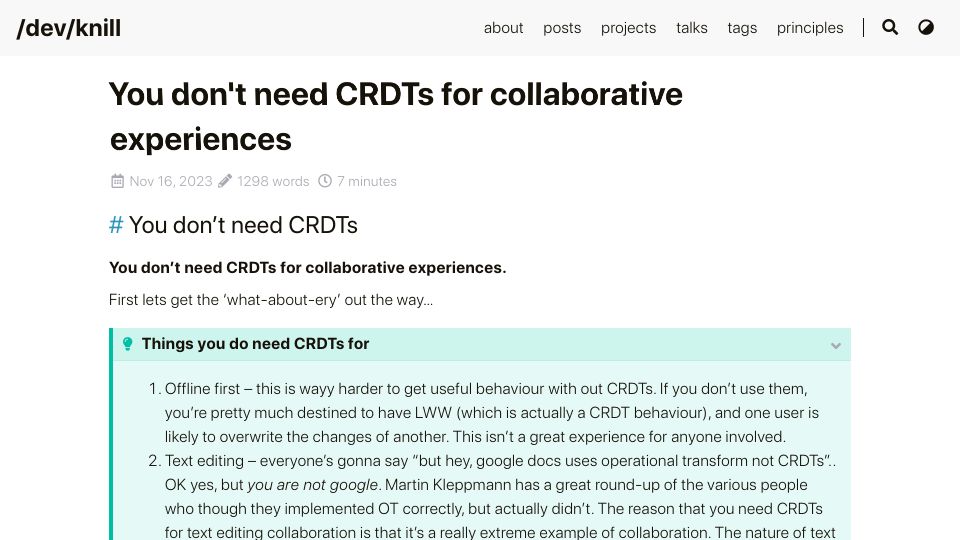Navigate to projects
The height and width of the screenshot is (540, 960).
(x=628, y=28)
